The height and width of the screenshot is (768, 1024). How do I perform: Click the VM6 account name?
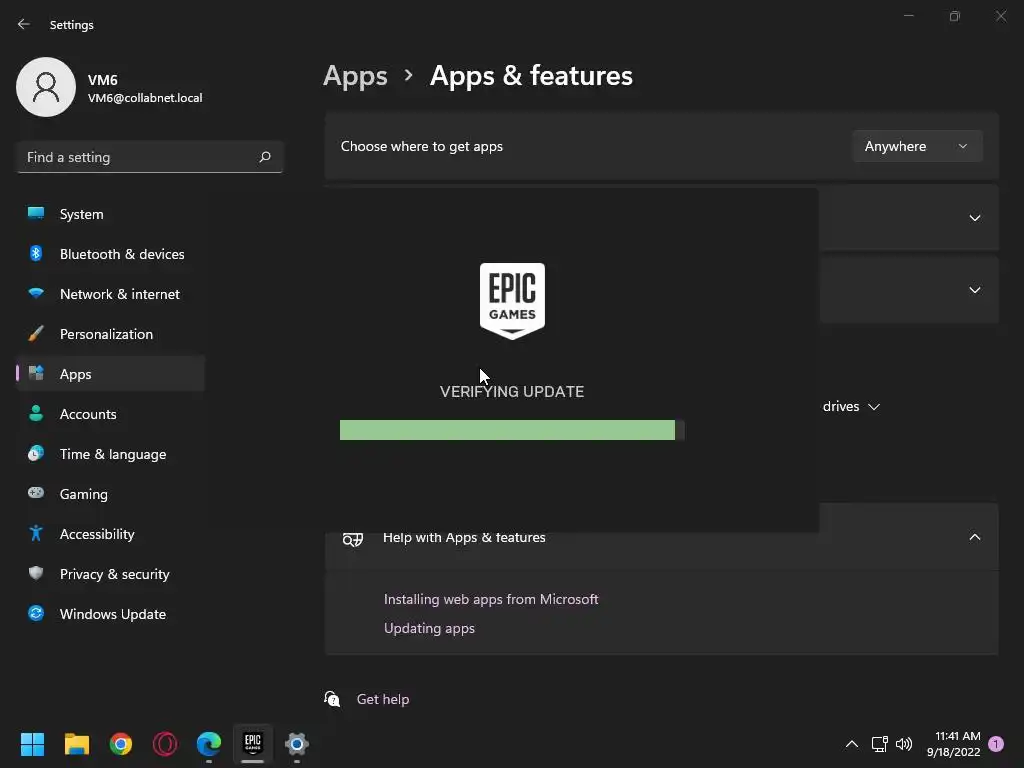[103, 80]
